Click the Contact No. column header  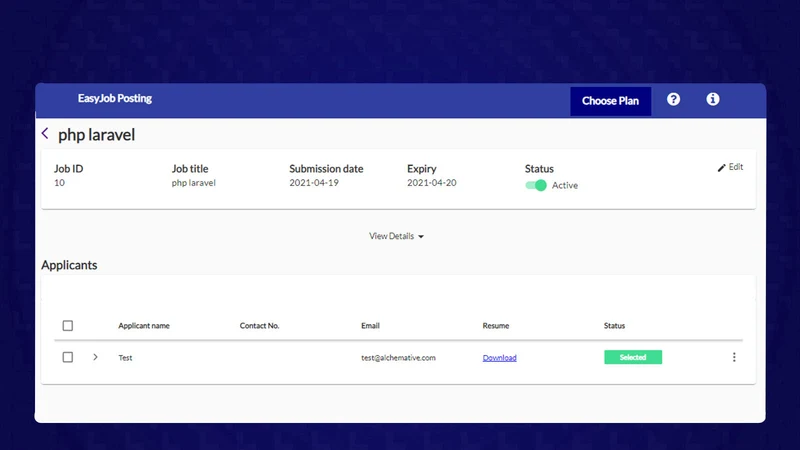click(x=260, y=326)
